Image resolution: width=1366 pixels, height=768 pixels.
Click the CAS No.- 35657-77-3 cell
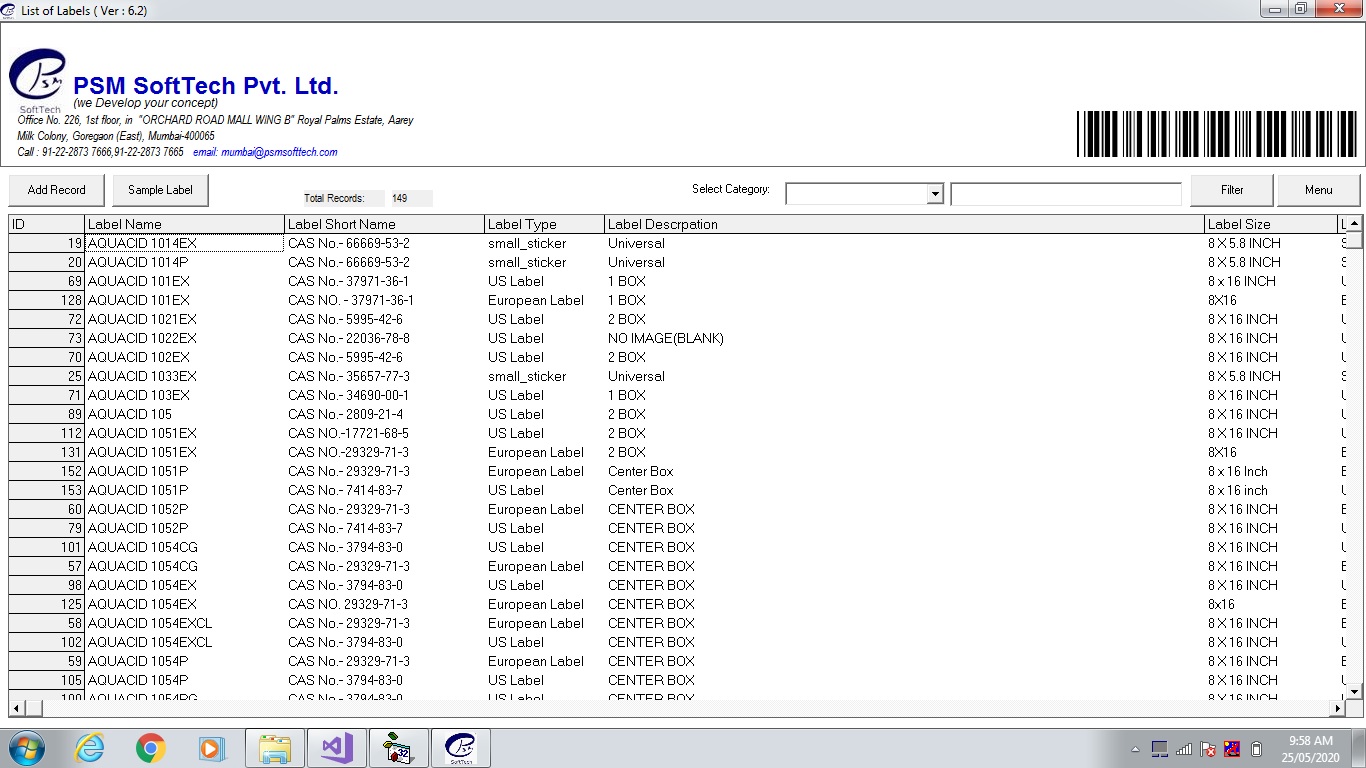click(x=385, y=376)
